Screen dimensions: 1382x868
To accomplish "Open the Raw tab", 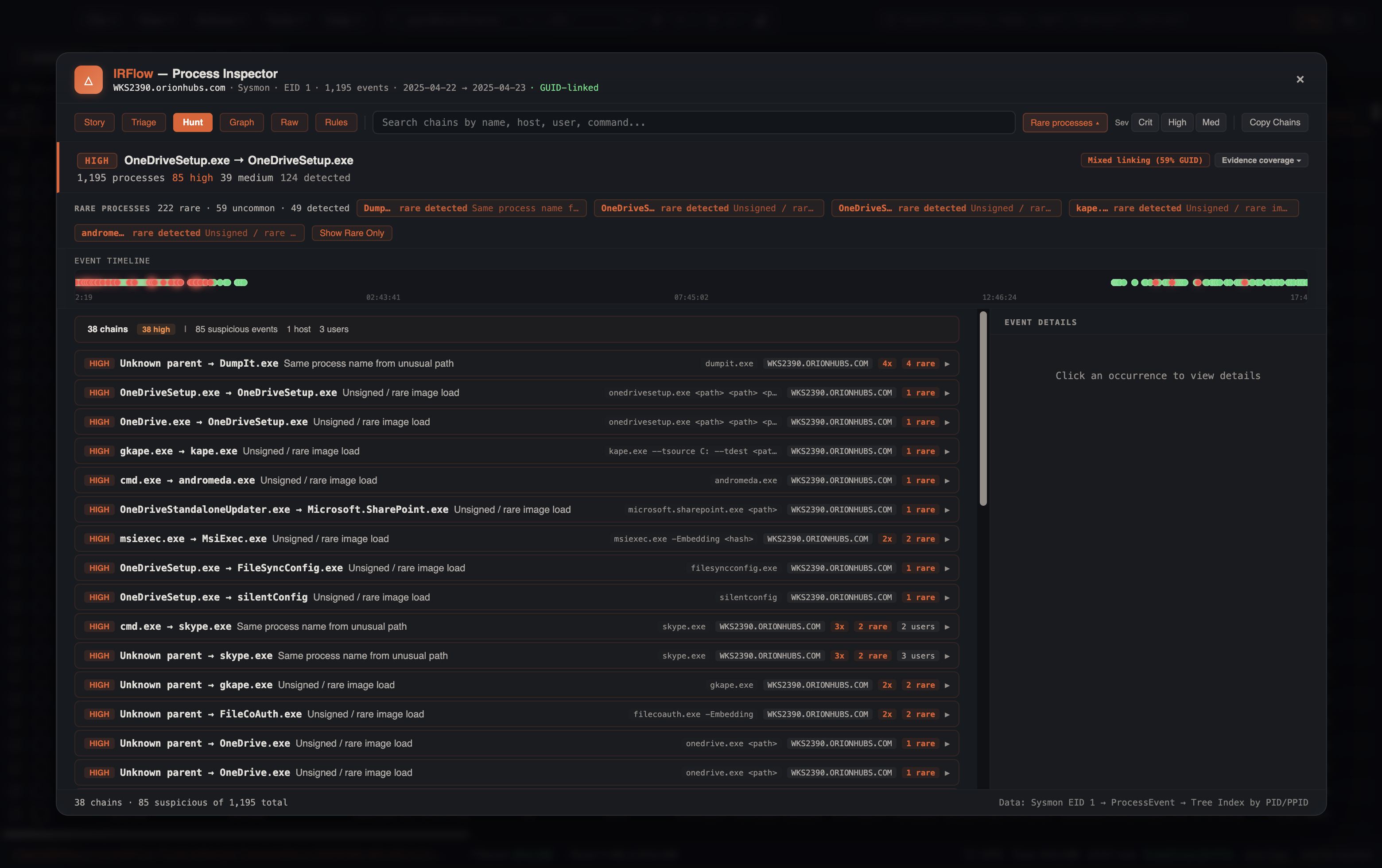I will (289, 122).
